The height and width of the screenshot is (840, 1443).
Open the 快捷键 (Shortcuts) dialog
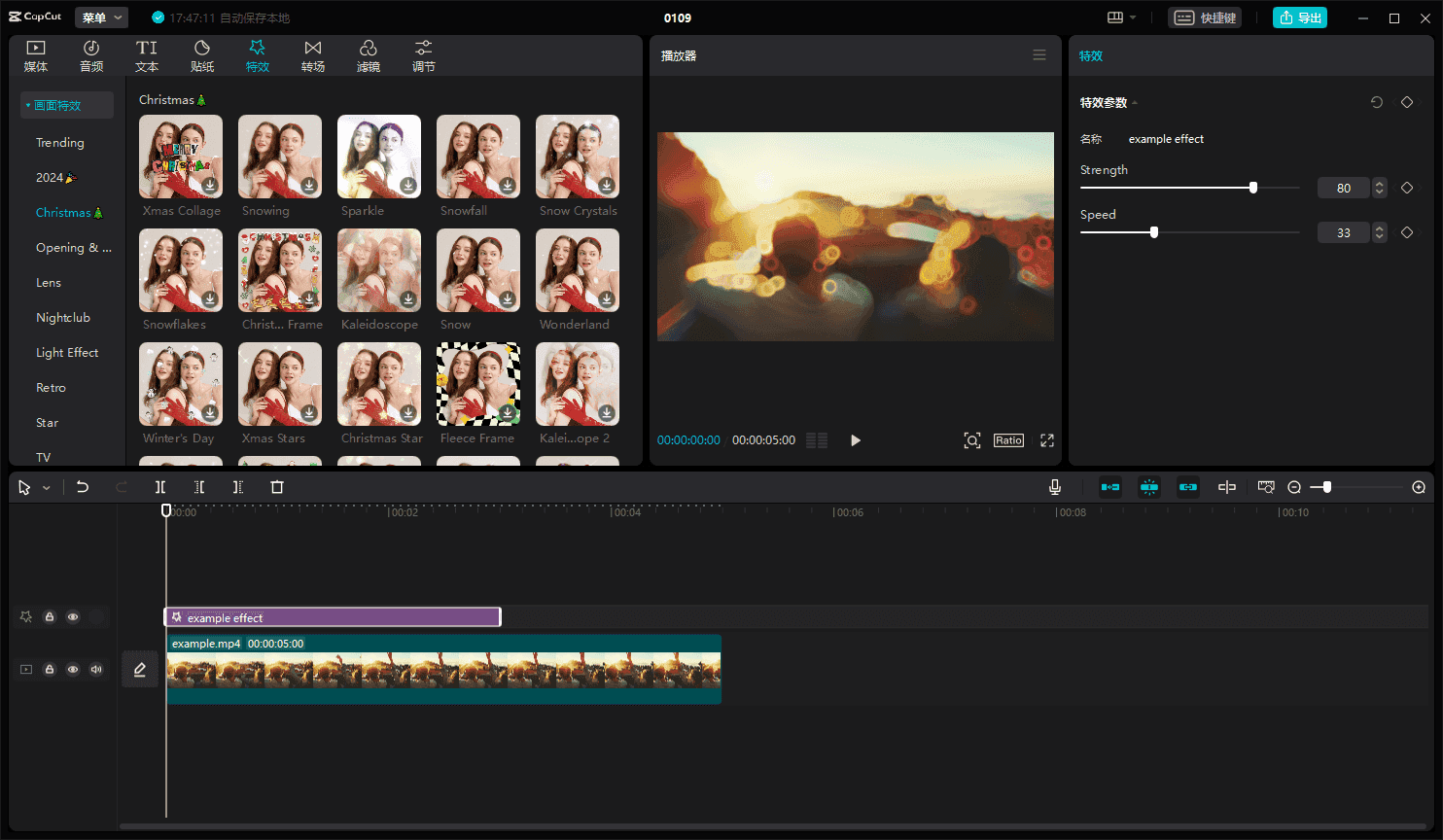pos(1205,17)
